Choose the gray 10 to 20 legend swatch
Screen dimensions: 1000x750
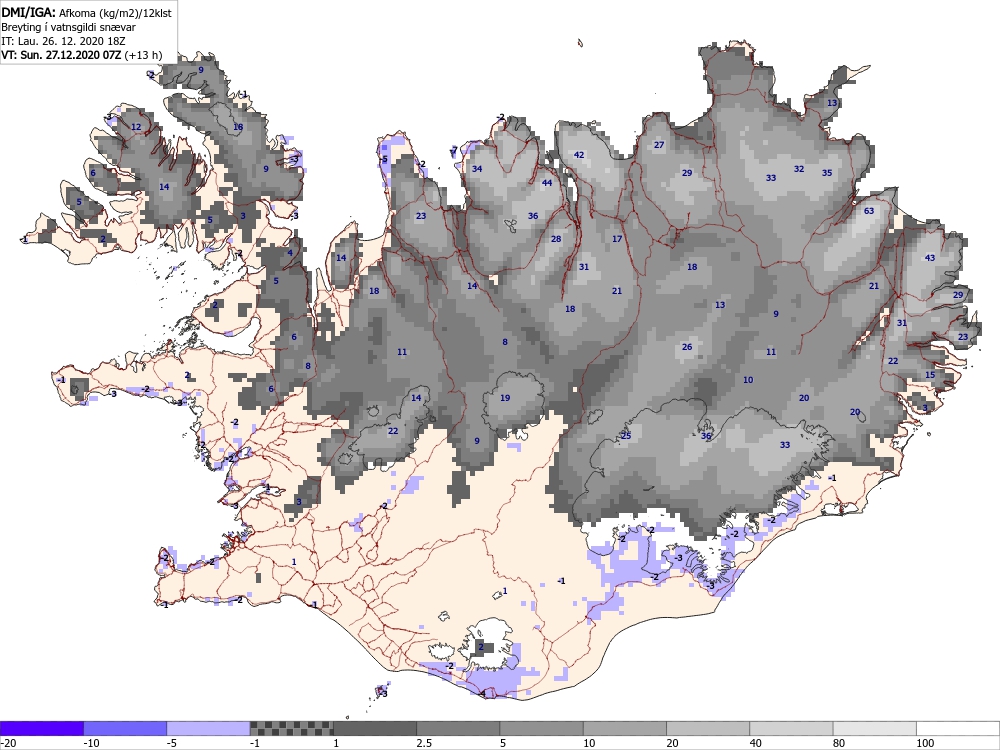tap(625, 728)
